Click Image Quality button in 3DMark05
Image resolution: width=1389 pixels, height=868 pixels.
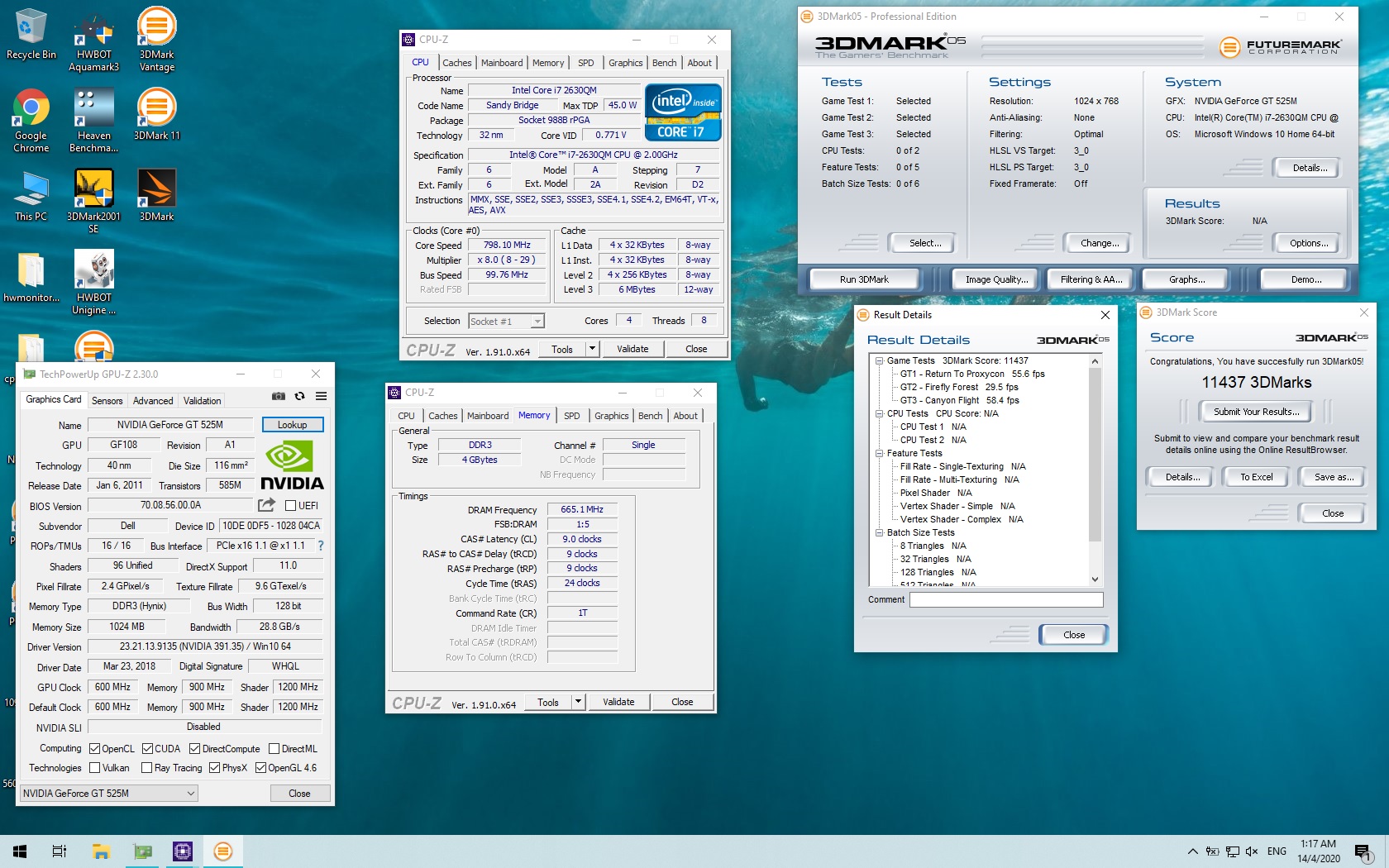pyautogui.click(x=996, y=279)
